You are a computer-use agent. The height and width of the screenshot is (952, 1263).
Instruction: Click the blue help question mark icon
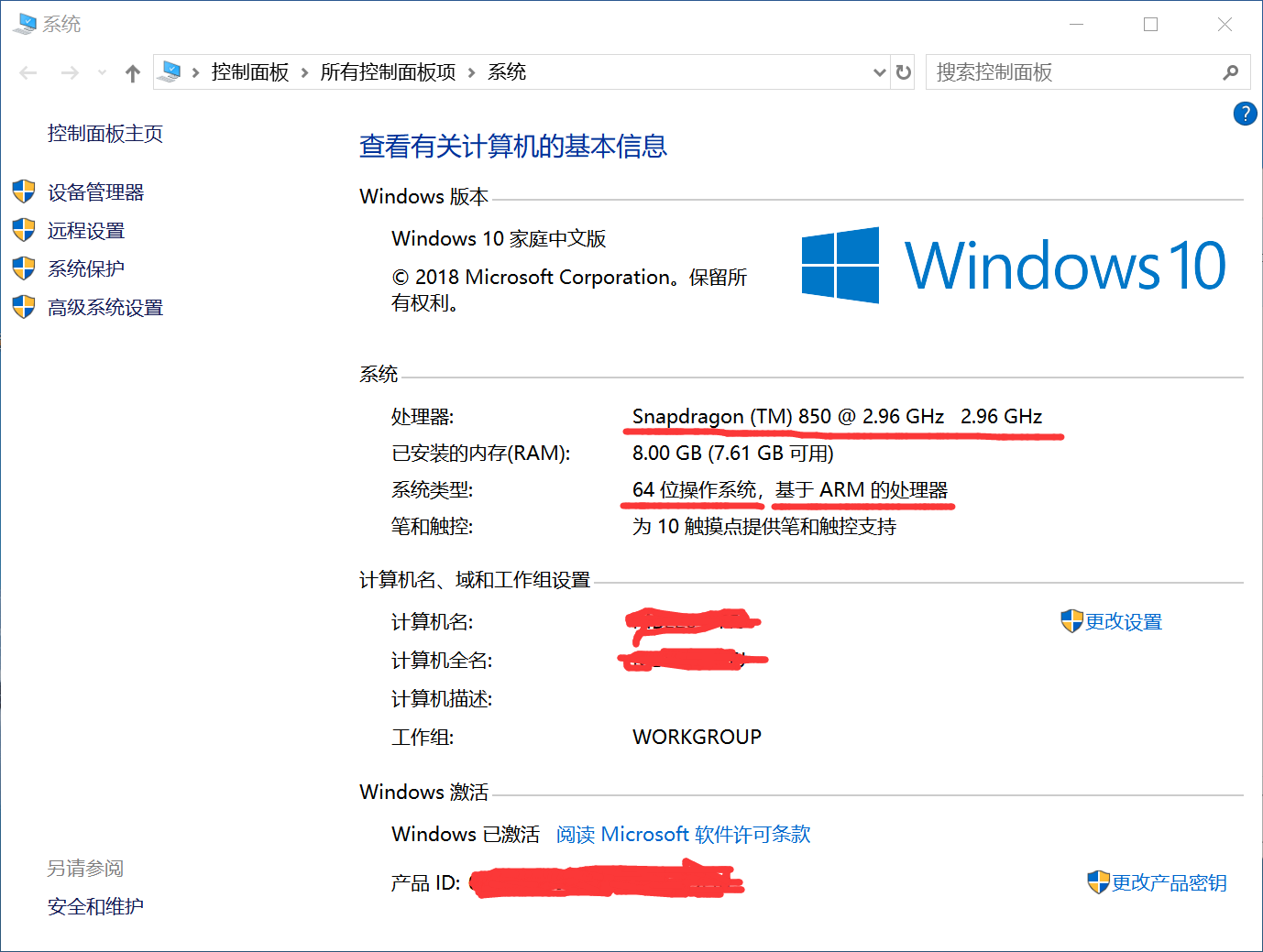(1245, 114)
